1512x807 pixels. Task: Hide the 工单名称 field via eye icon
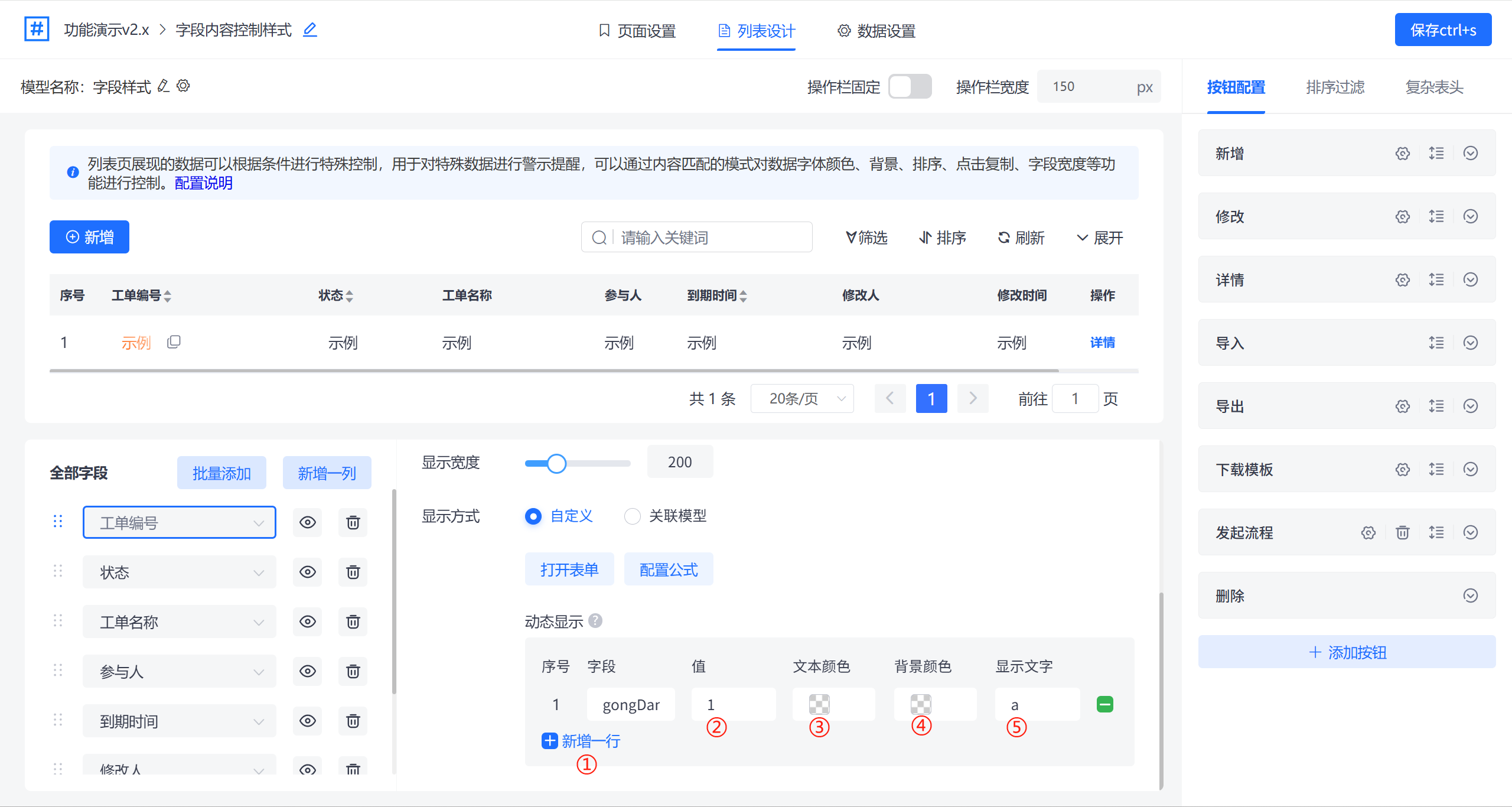(307, 621)
